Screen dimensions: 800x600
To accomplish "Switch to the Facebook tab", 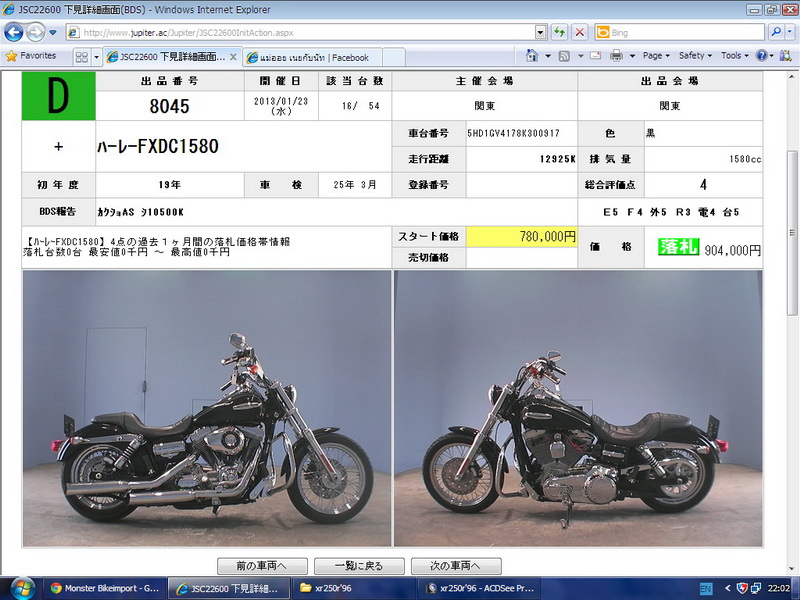I will pos(313,58).
